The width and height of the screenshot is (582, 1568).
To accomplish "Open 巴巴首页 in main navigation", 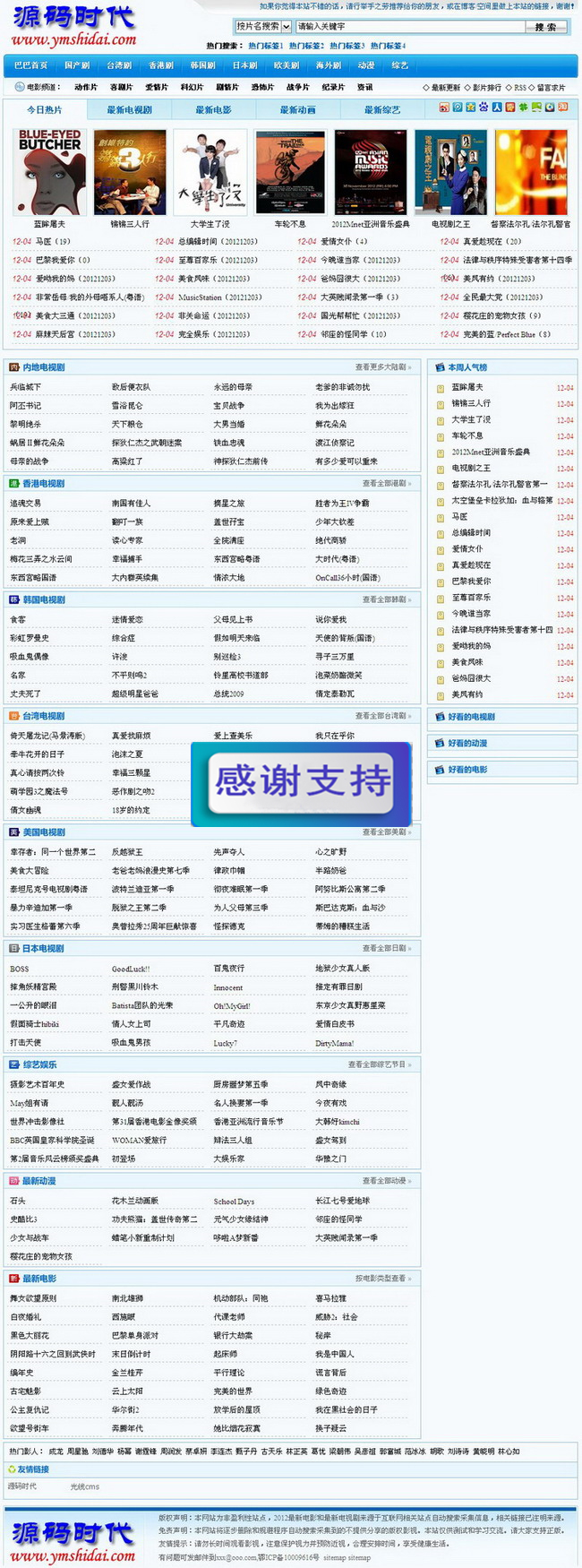I will pos(31,65).
